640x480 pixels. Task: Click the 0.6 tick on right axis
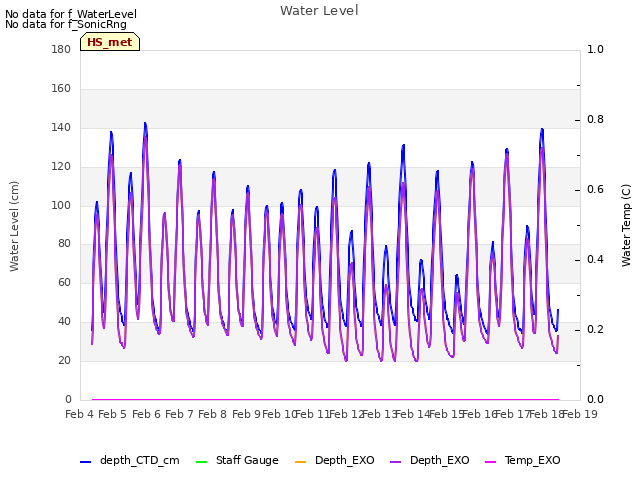pyautogui.click(x=595, y=189)
